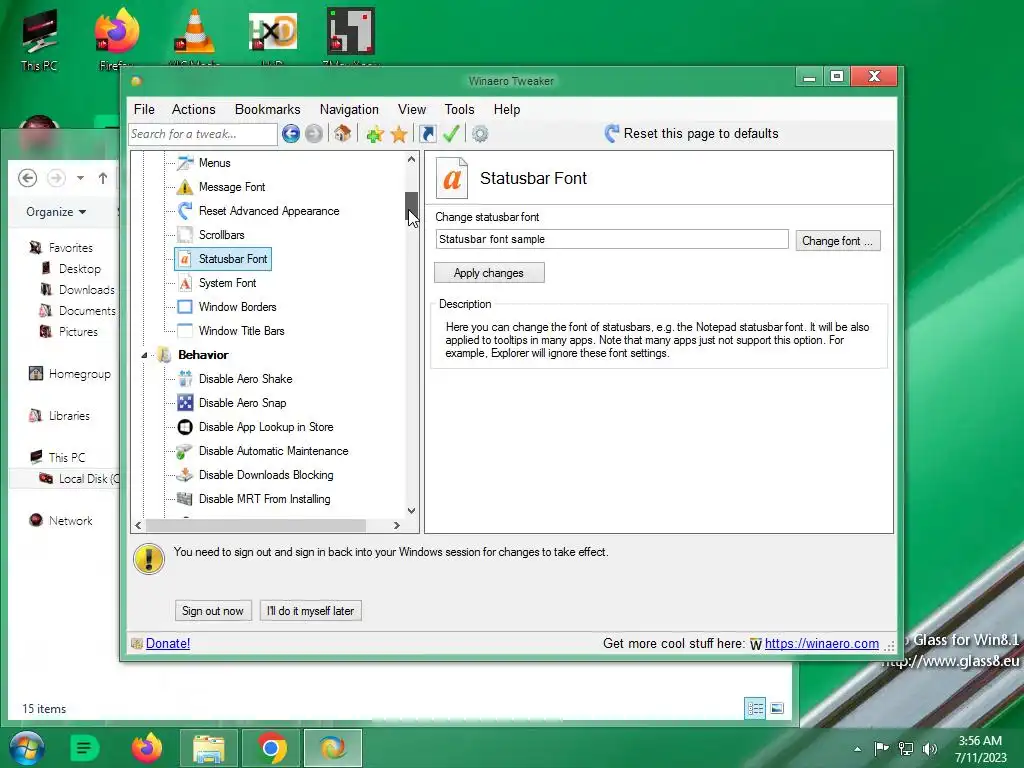Open the Windows Start button
The width and height of the screenshot is (1024, 768).
27,748
